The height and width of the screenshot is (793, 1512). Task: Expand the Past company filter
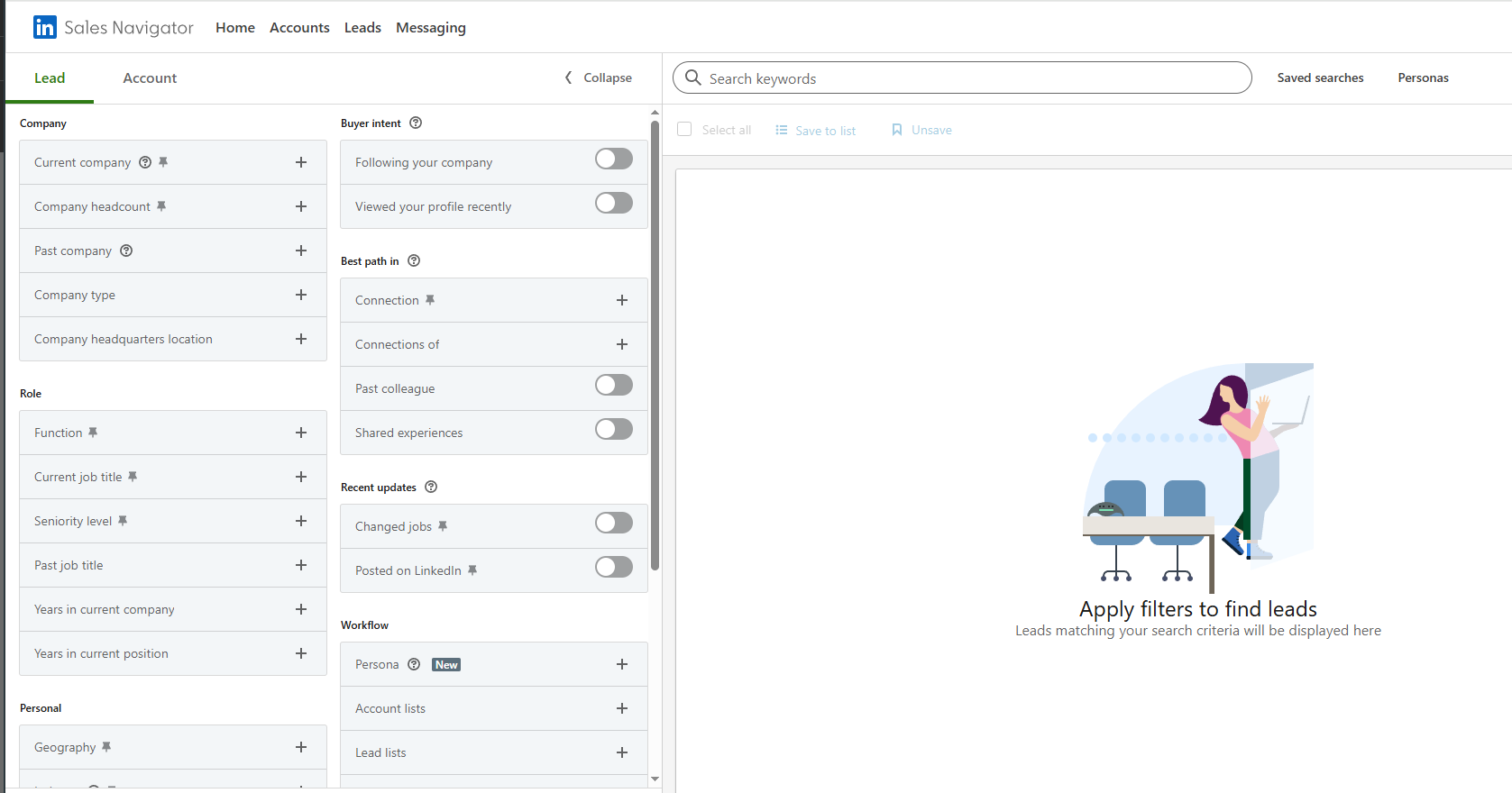point(301,251)
